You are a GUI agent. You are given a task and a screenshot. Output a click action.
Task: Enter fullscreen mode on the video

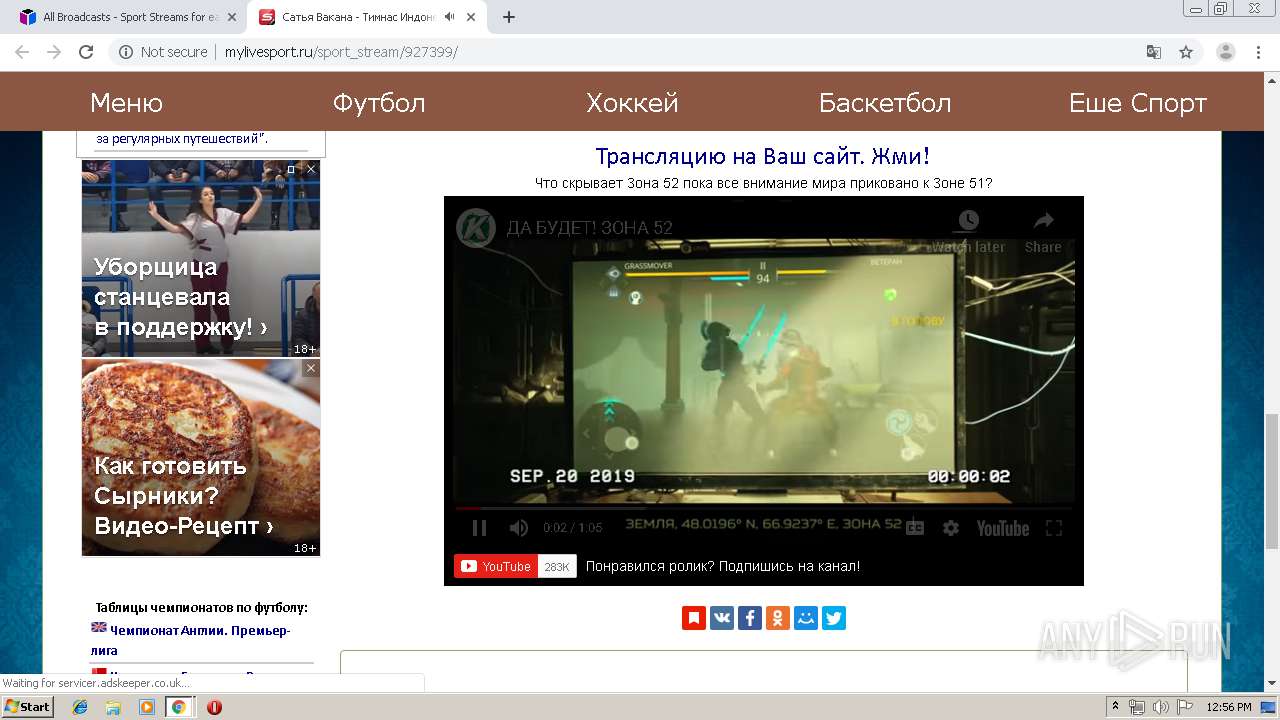1054,528
